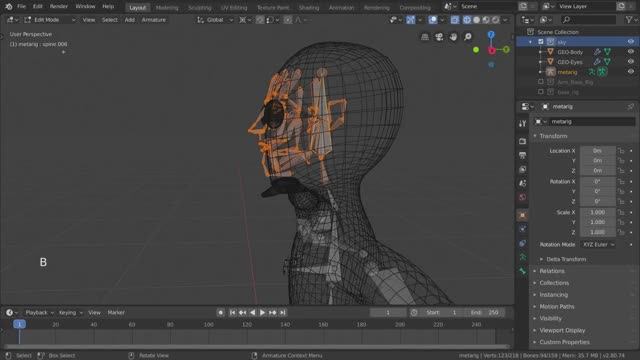Click the Rotation X value field

[598, 182]
